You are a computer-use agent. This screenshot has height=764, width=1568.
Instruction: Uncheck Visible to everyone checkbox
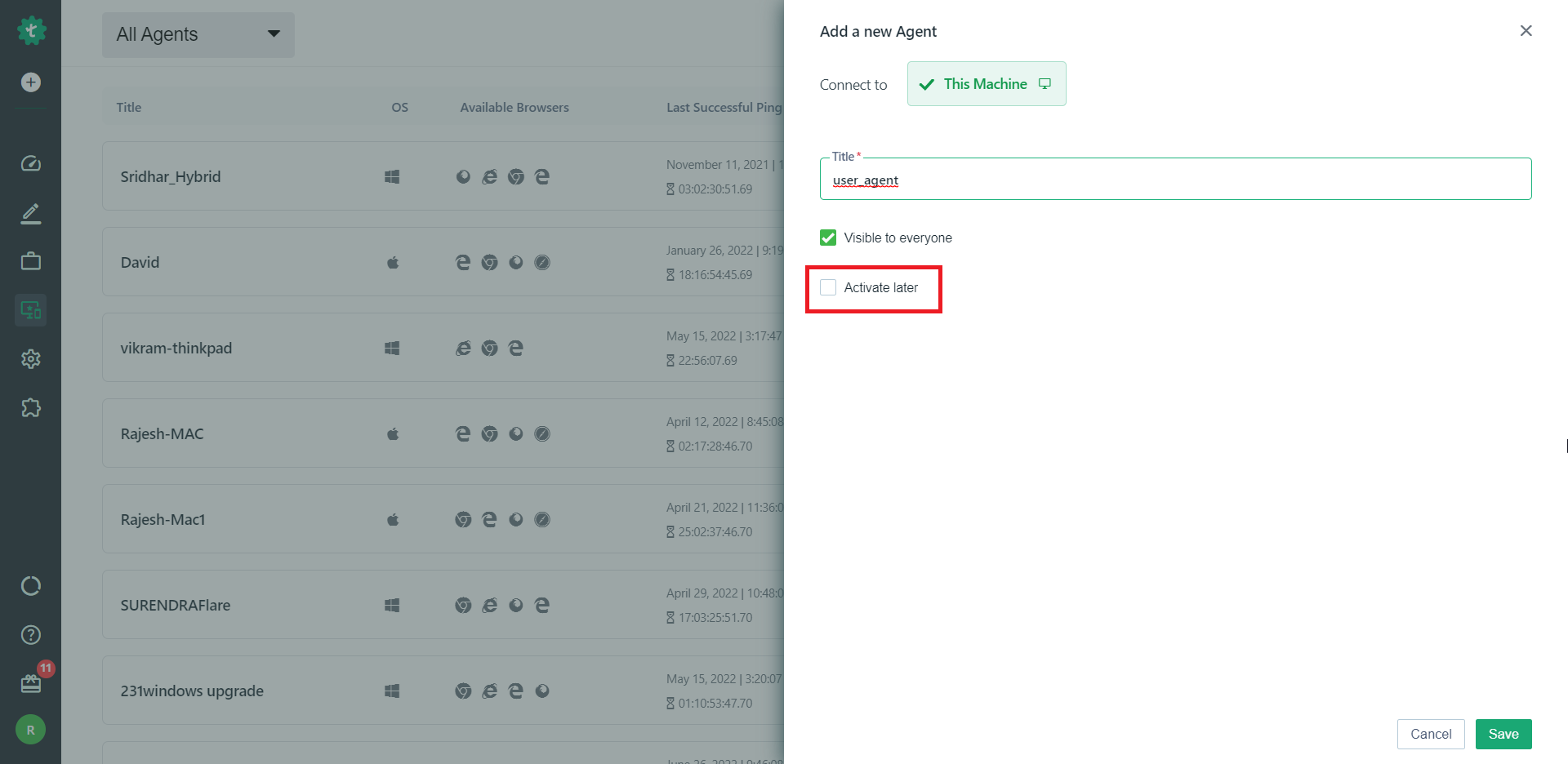coord(828,238)
